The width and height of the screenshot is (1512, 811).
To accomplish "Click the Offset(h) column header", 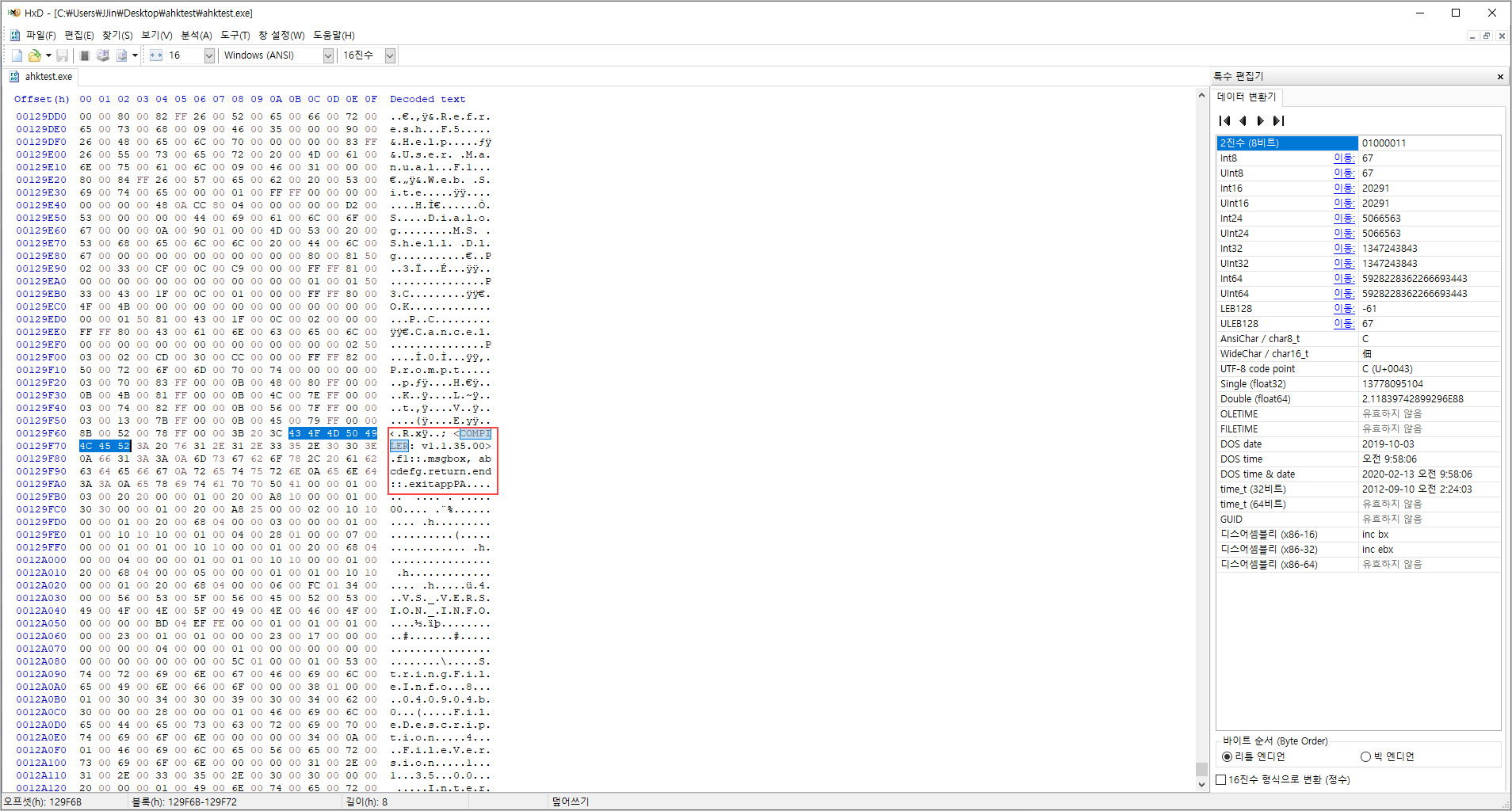I will tap(42, 100).
